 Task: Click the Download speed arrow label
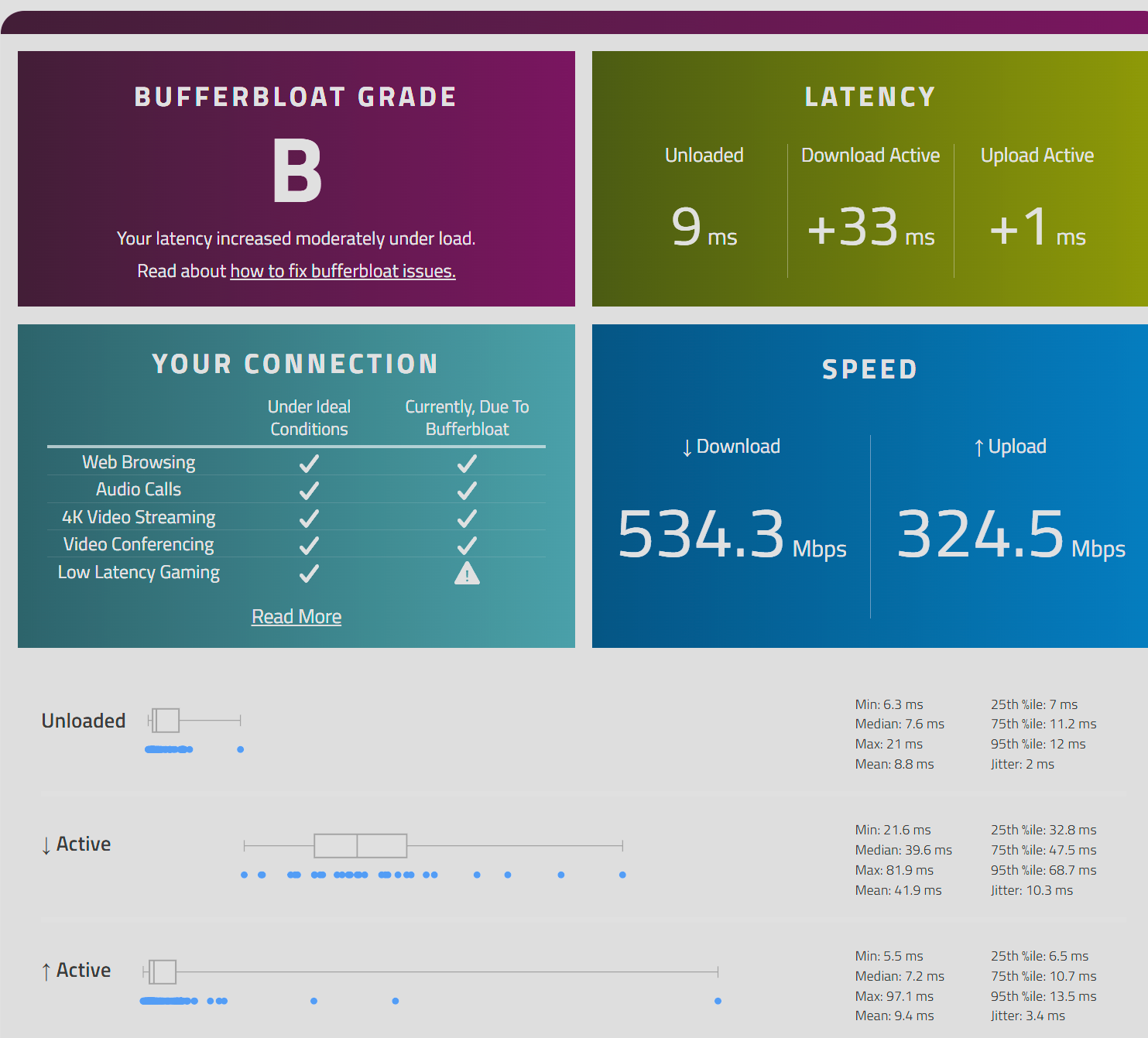click(x=731, y=447)
